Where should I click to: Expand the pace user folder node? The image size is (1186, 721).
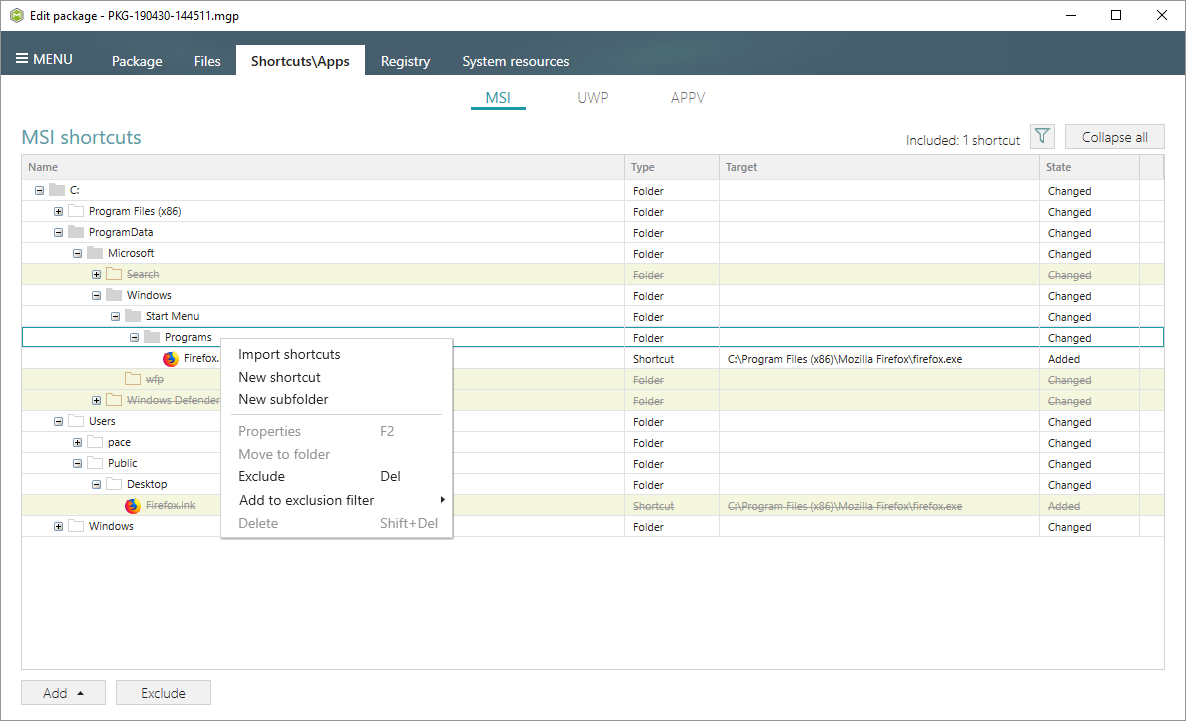[77, 443]
